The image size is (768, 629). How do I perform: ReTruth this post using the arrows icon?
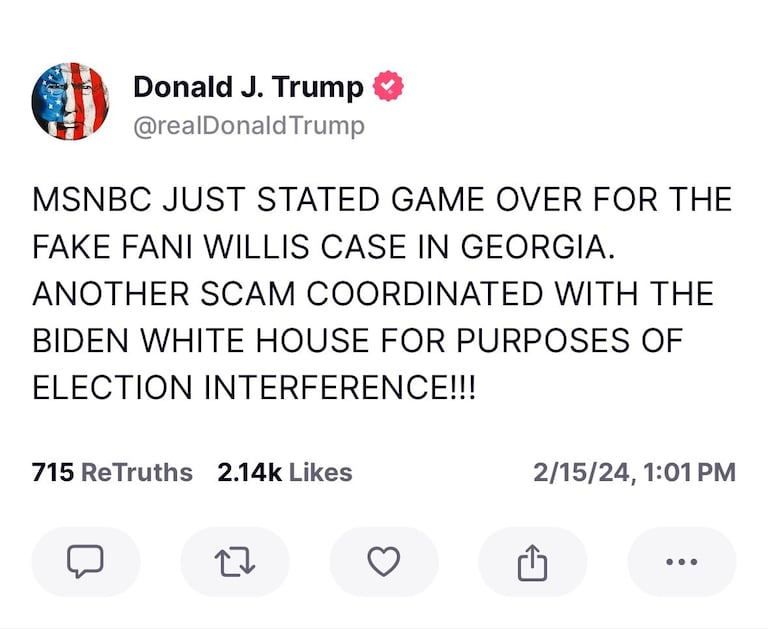click(x=235, y=562)
